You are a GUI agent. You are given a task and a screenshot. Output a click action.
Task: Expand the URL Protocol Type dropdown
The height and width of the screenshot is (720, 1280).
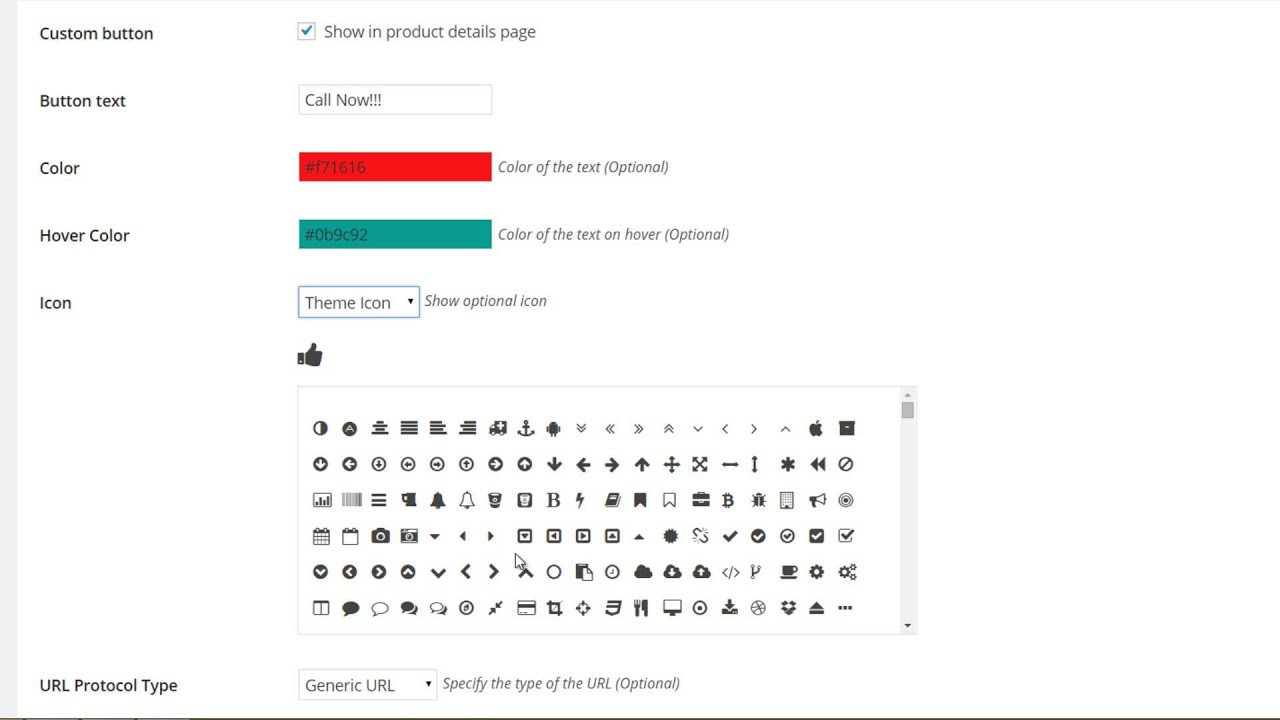[x=367, y=685]
